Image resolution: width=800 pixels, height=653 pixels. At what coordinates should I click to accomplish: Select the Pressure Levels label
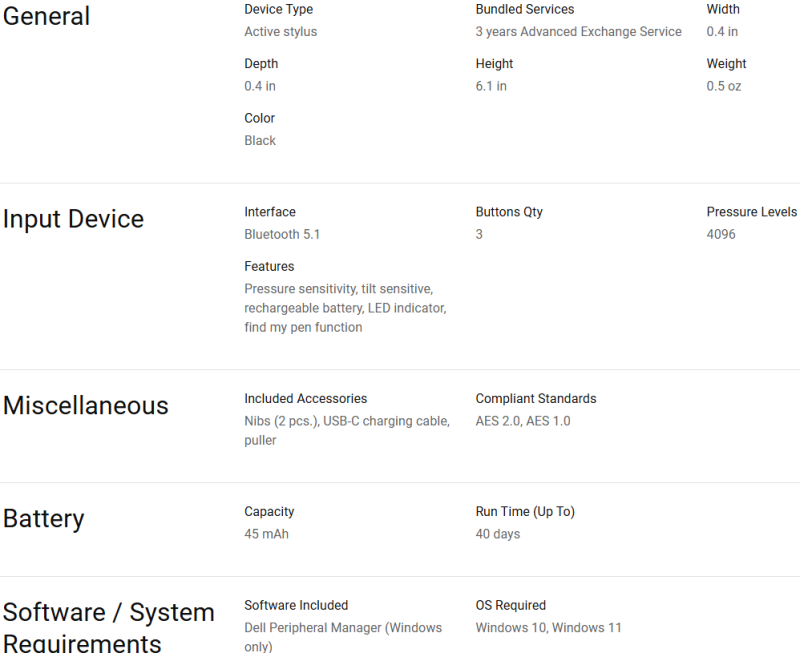[752, 212]
